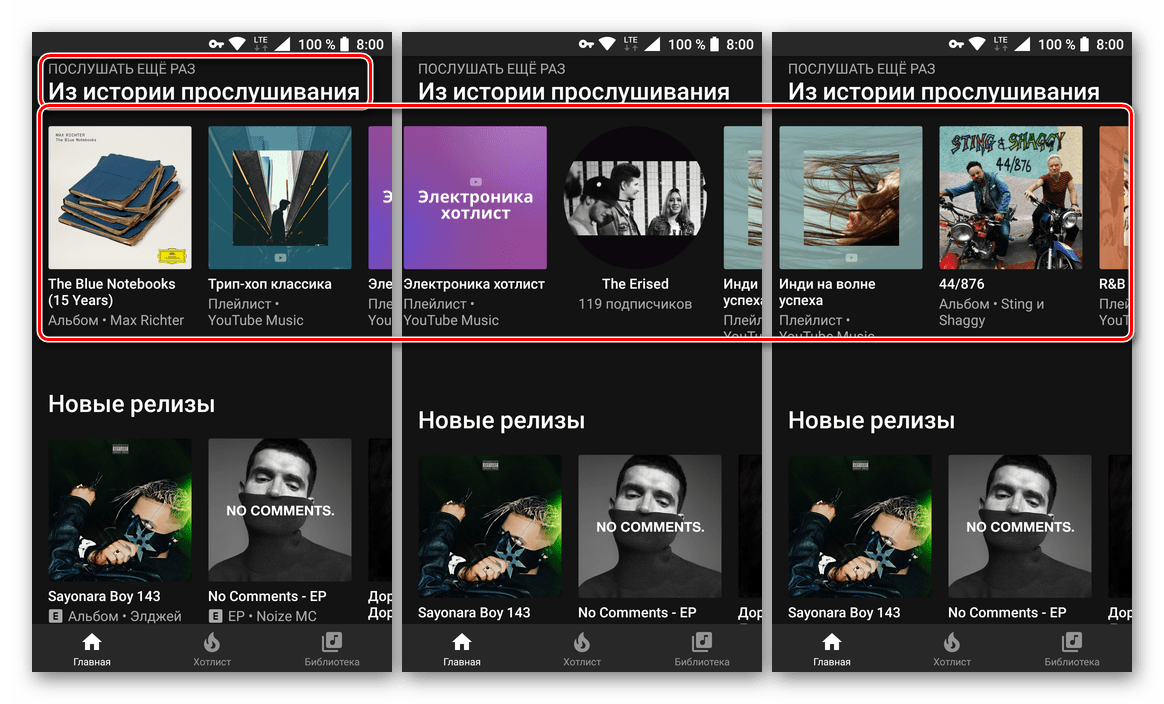Image resolution: width=1164 pixels, height=704 pixels.
Task: Open Библиотека tab on middle phone
Action: click(702, 650)
